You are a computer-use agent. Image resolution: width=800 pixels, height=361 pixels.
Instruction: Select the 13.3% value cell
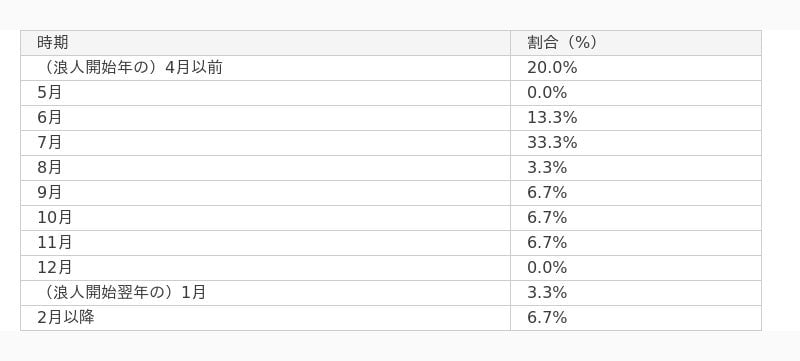point(636,118)
